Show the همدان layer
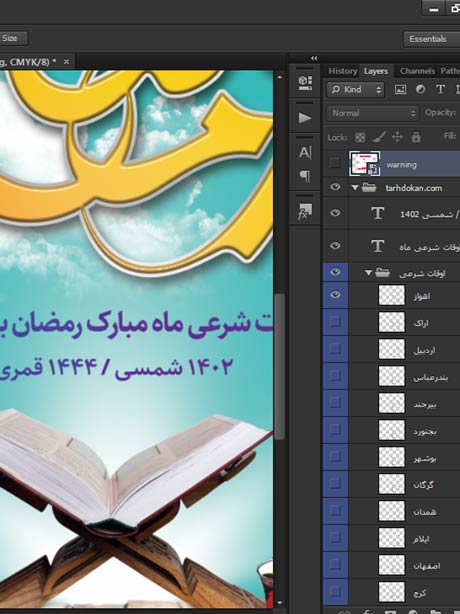The width and height of the screenshot is (460, 614). pos(335,511)
